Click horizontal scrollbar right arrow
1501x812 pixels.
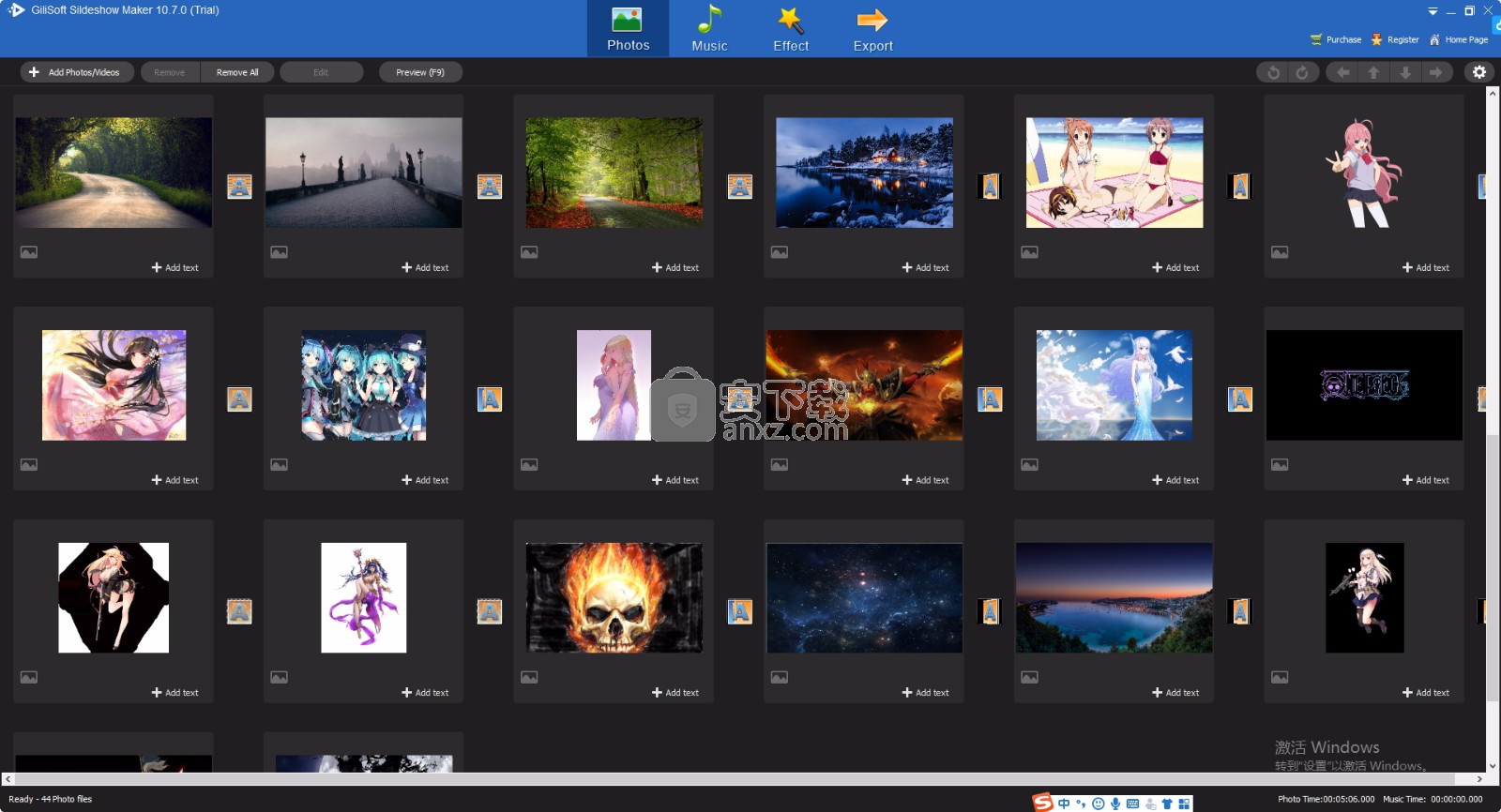(x=1479, y=779)
